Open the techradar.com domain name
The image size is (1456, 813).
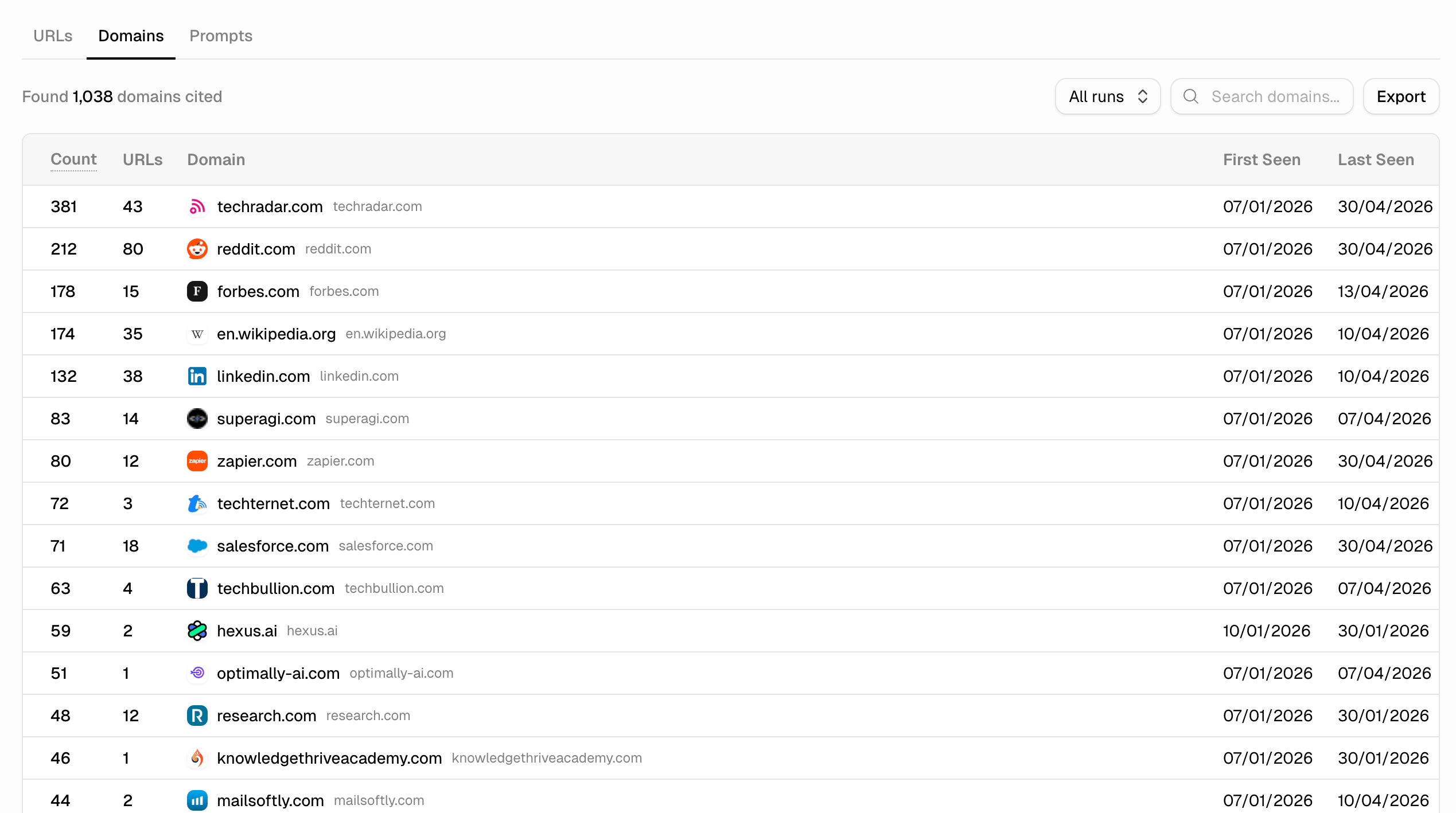[270, 206]
